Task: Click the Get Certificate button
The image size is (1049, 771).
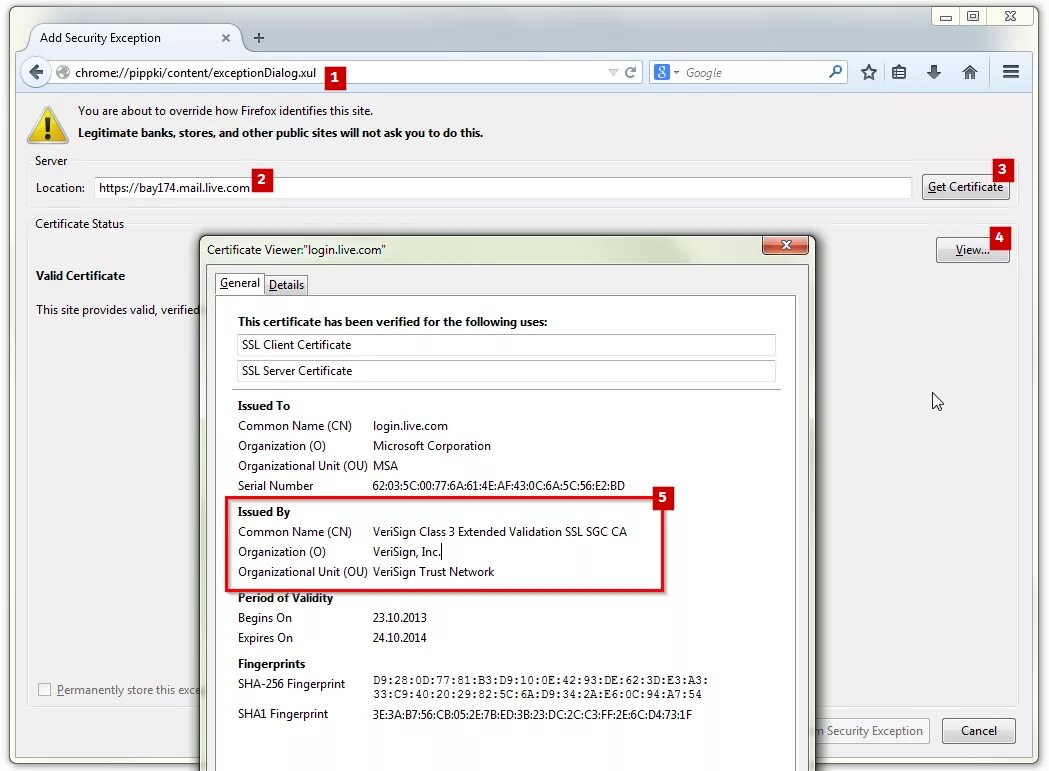Action: point(965,187)
